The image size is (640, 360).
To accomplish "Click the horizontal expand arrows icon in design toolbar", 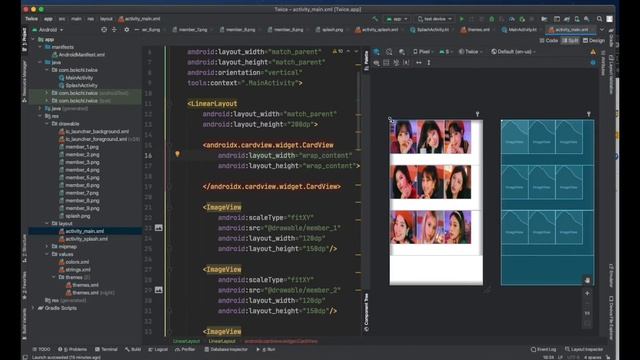I will click(418, 62).
